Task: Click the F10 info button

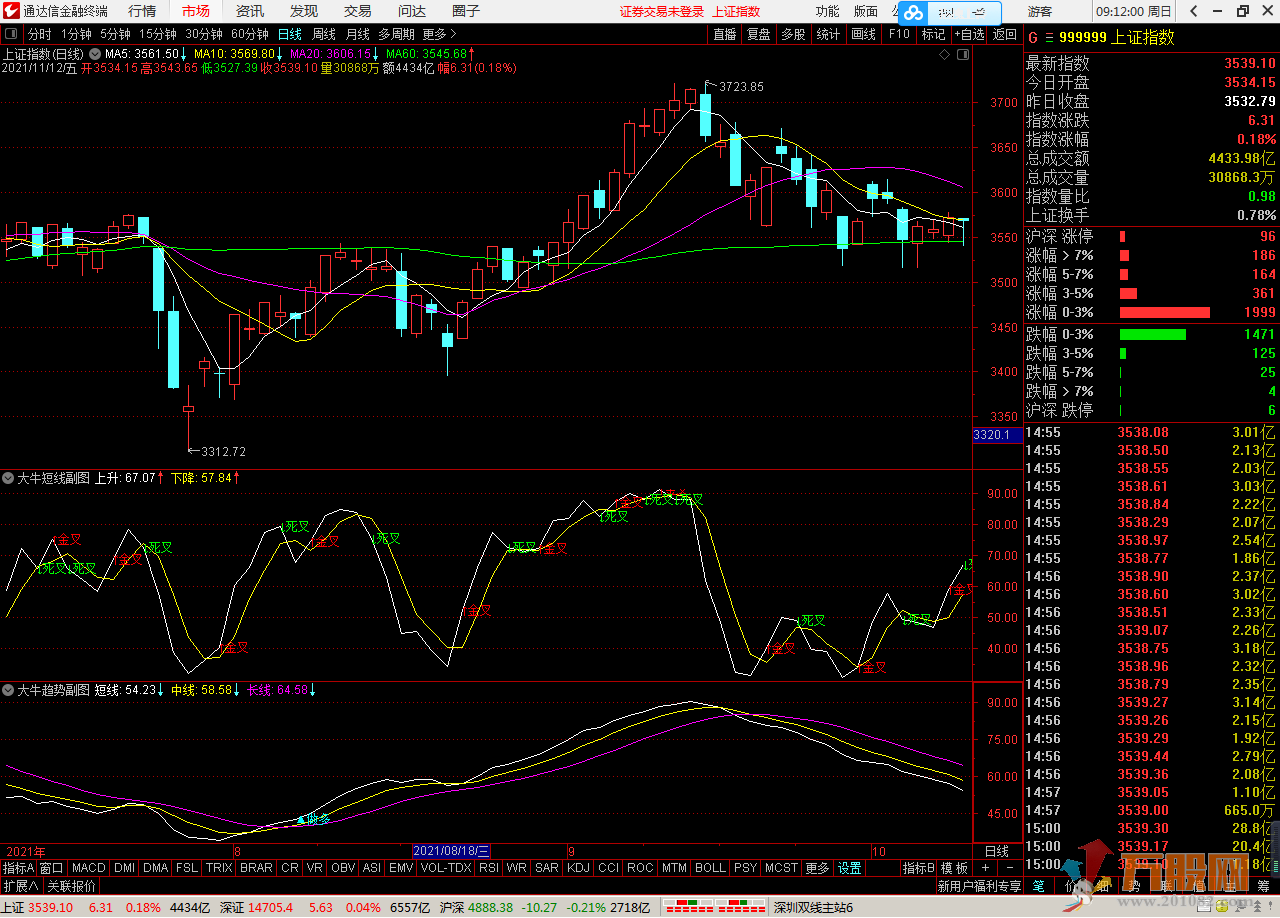Action: point(899,34)
